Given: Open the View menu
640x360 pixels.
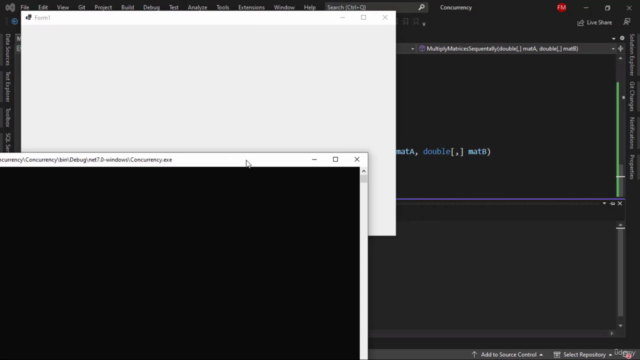Looking at the screenshot, I should (62, 7).
